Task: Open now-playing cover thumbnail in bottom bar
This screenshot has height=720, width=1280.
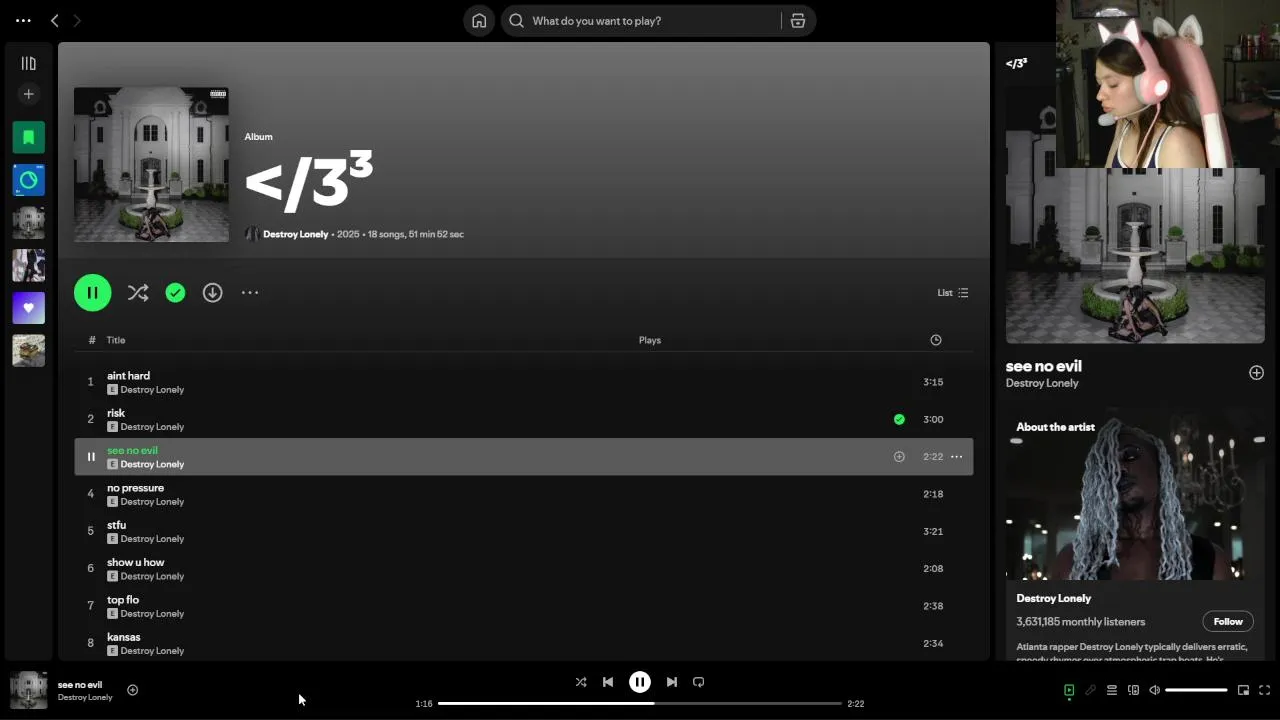Action: (28, 690)
